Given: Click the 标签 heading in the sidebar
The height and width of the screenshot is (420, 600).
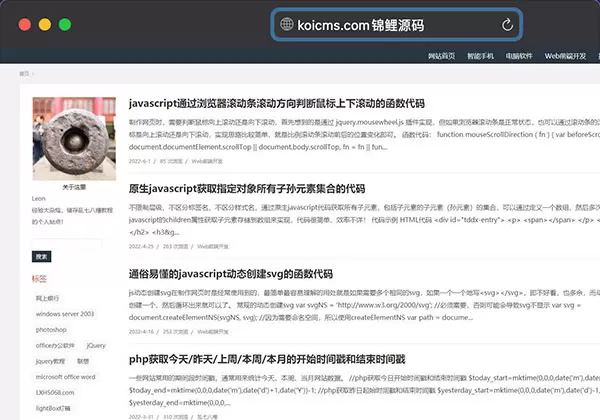Looking at the screenshot, I should tap(39, 279).
